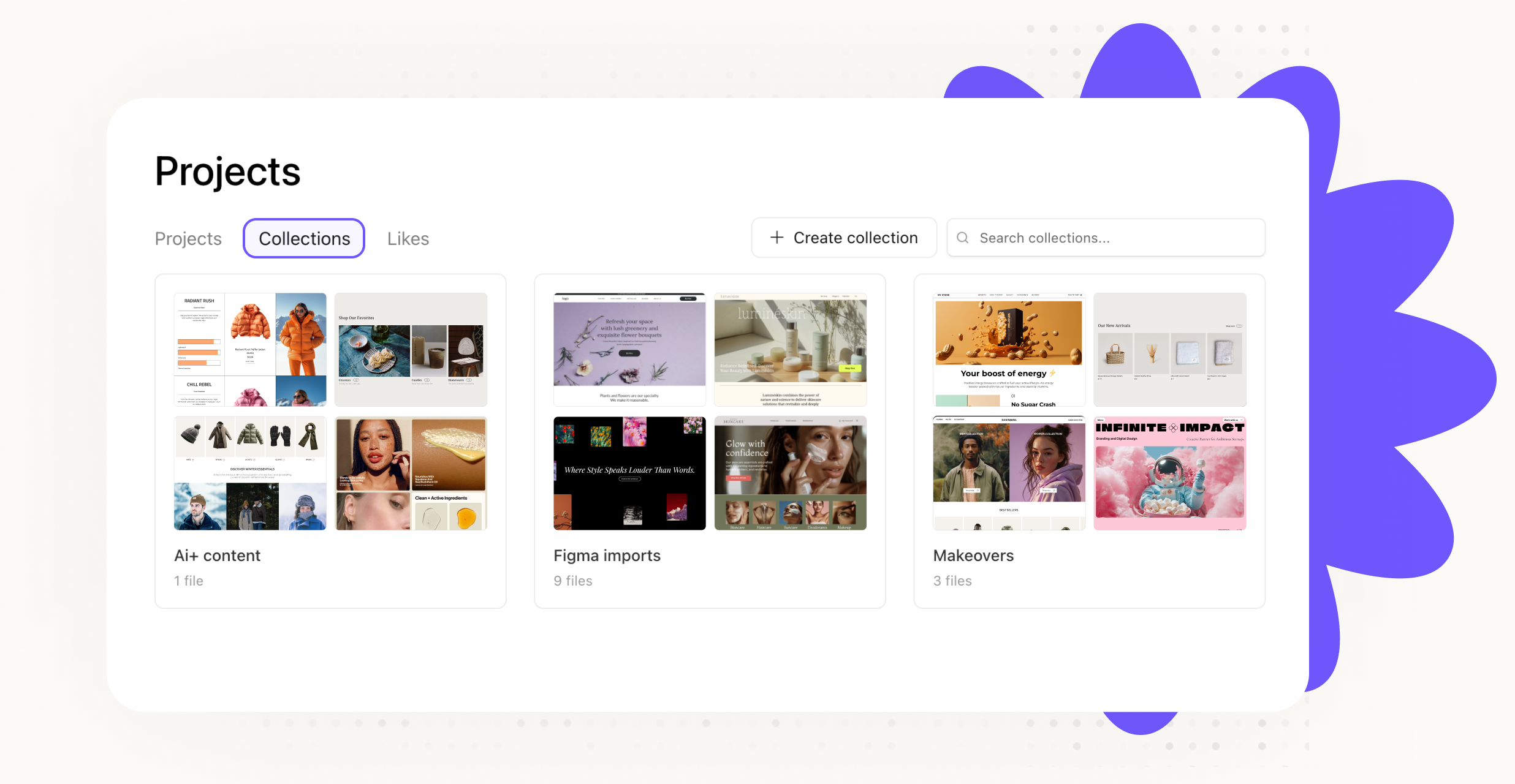The height and width of the screenshot is (784, 1515).
Task: Open the Shop Our Favorites thumbnail
Action: (x=411, y=349)
